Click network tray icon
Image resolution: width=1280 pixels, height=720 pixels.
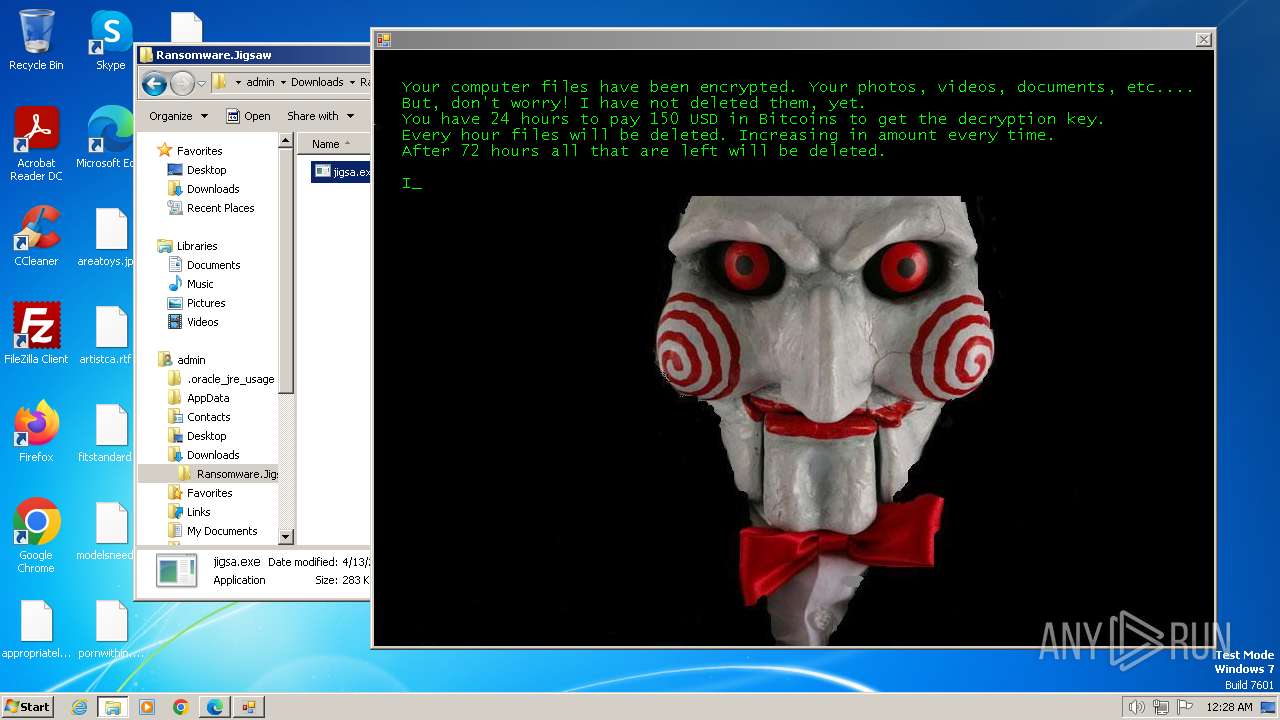point(1160,707)
